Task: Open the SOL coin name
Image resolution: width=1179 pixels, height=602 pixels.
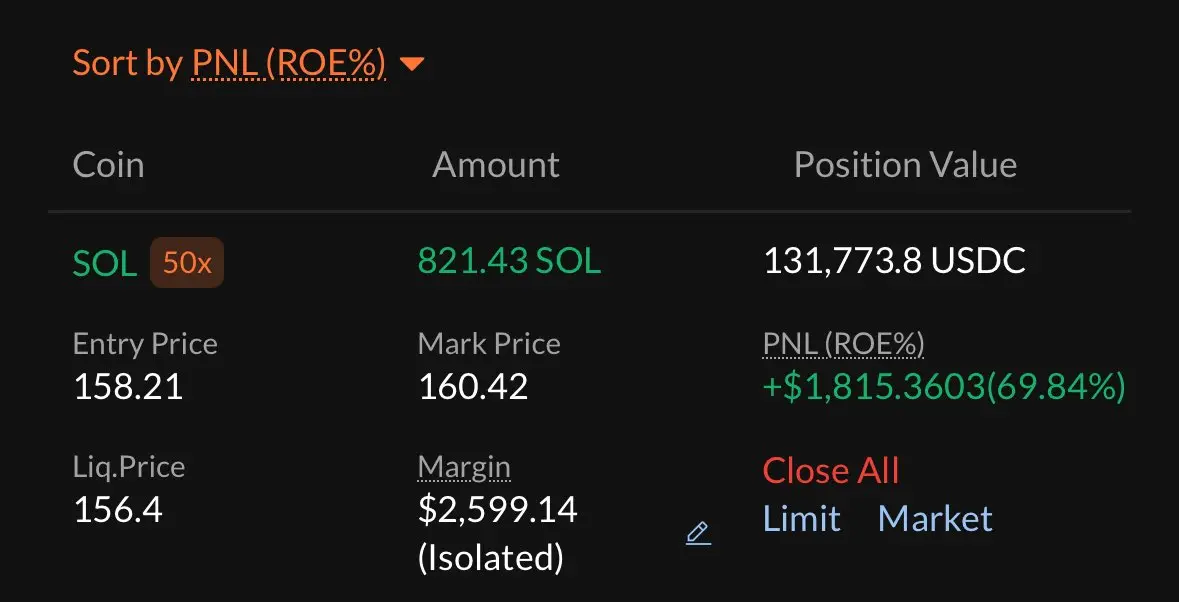Action: [x=105, y=264]
